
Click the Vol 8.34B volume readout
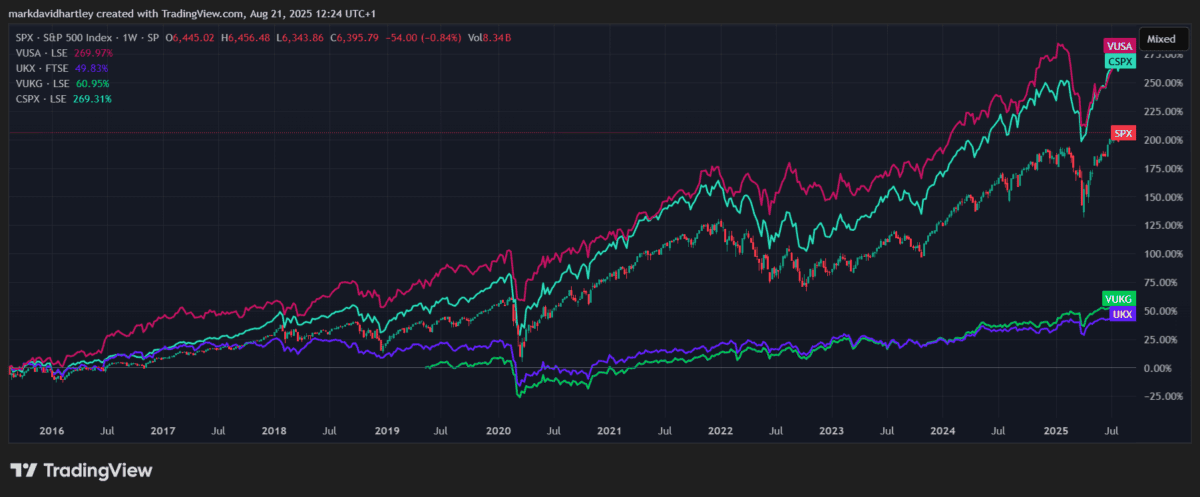pyautogui.click(x=493, y=37)
